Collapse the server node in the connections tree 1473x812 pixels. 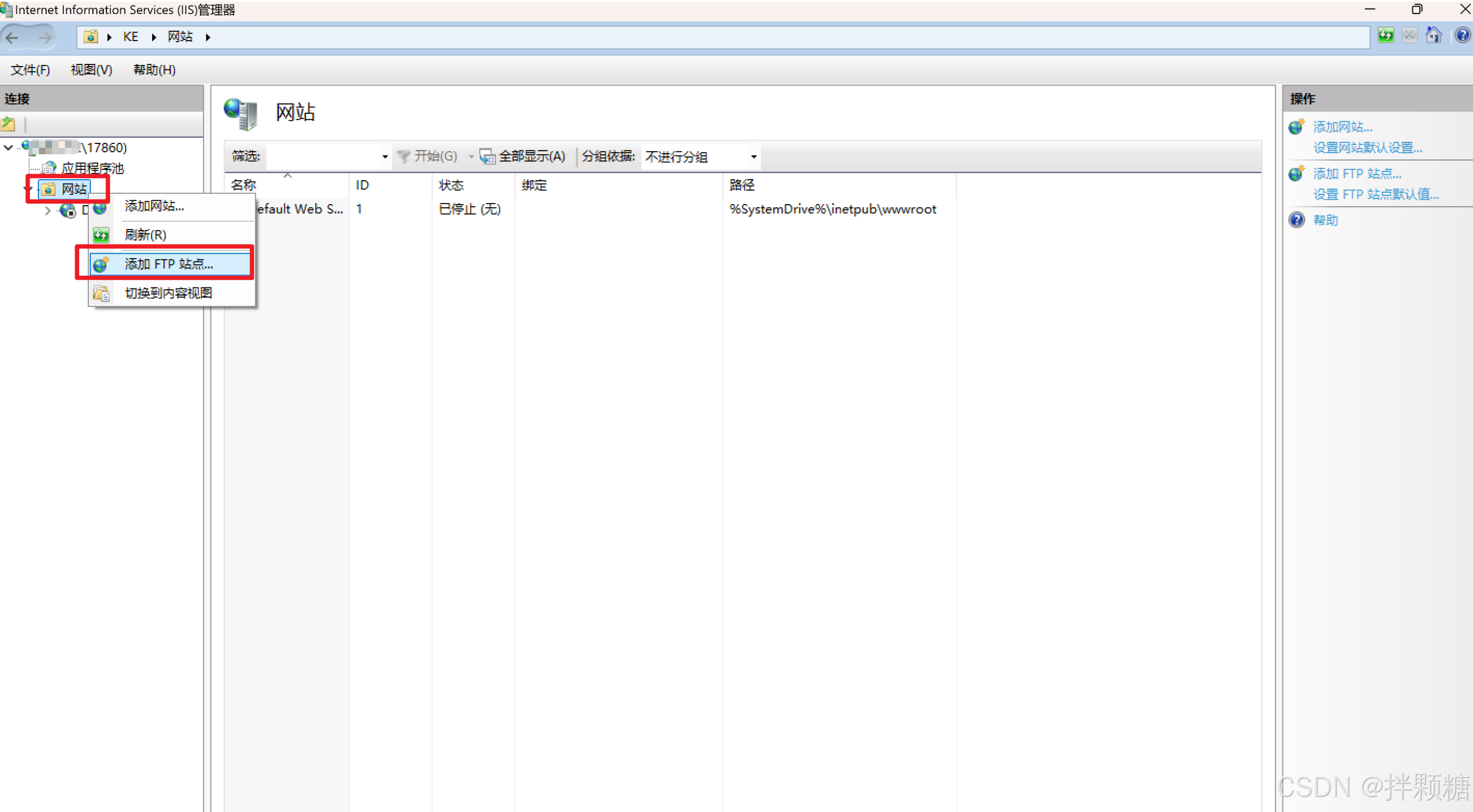pos(9,147)
